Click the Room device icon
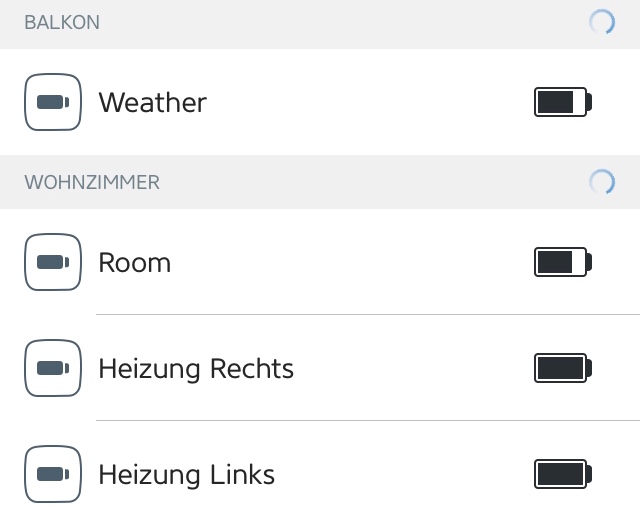Viewport: 640px width, 526px height. [52, 263]
